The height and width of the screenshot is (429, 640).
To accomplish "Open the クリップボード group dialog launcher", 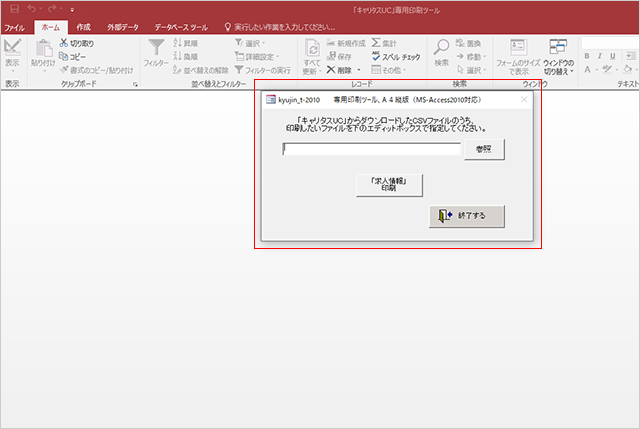I will (x=135, y=84).
